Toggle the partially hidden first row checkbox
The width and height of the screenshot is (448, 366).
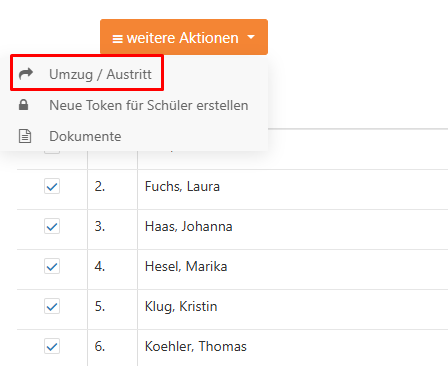pos(52,152)
